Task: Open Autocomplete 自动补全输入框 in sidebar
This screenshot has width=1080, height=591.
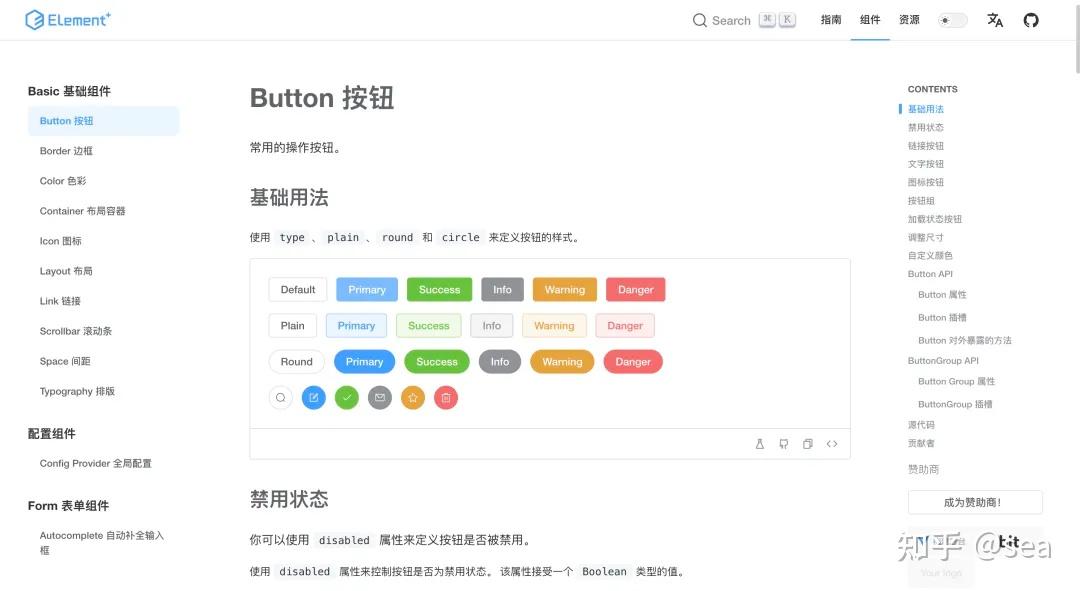Action: click(103, 543)
